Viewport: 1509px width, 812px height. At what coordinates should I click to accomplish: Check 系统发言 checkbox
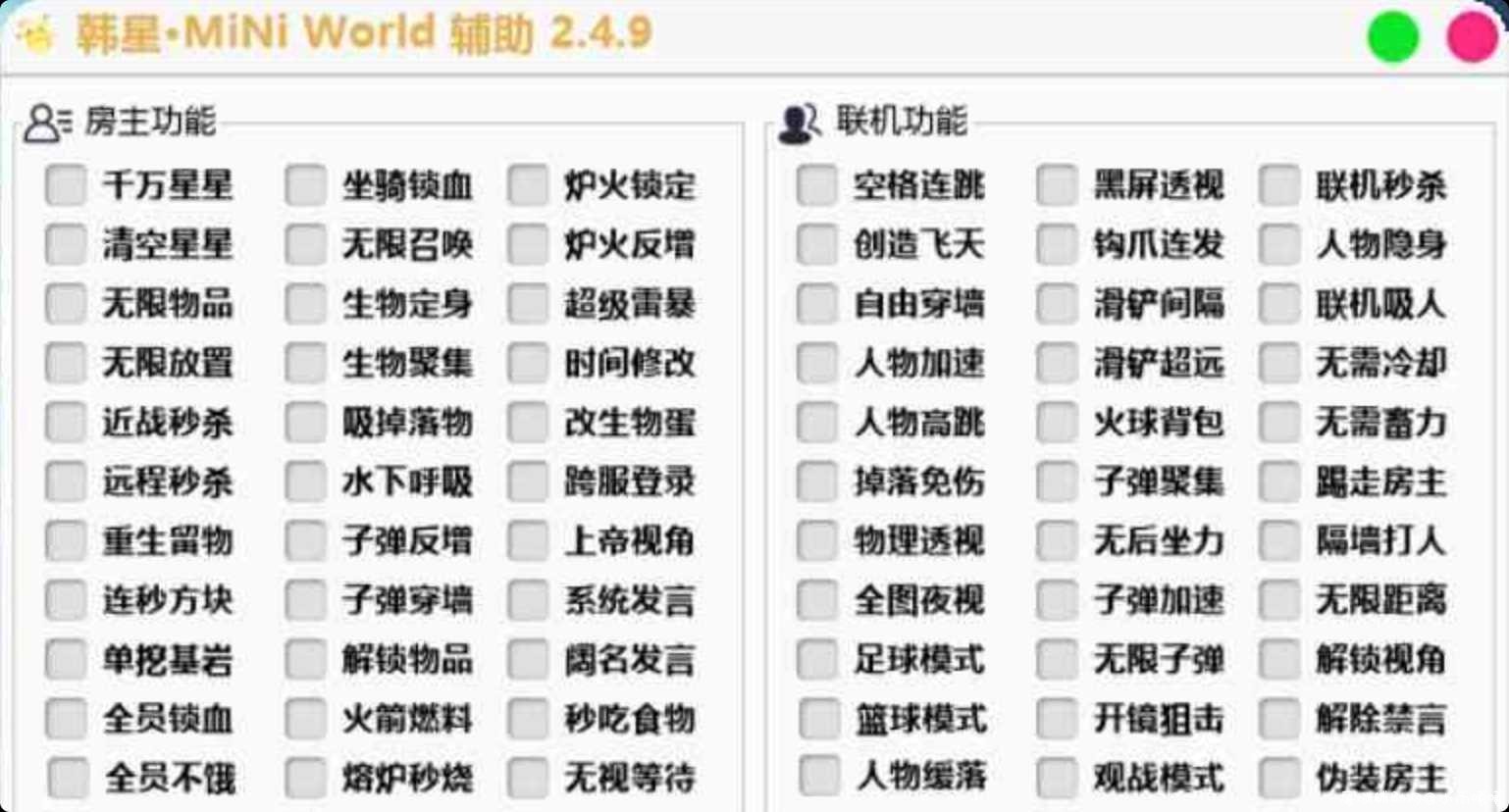coord(529,600)
